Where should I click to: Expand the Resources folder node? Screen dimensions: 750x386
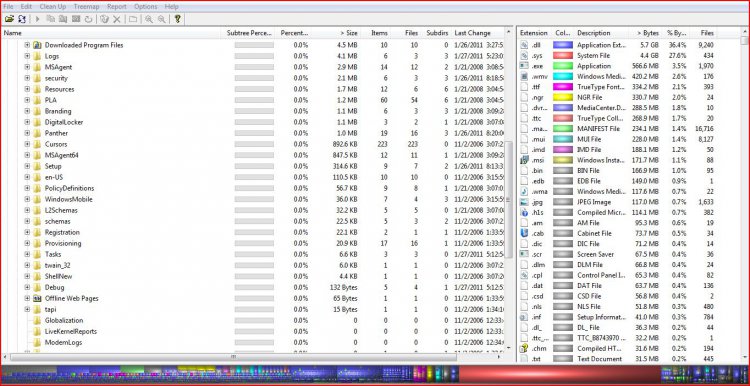coord(27,89)
